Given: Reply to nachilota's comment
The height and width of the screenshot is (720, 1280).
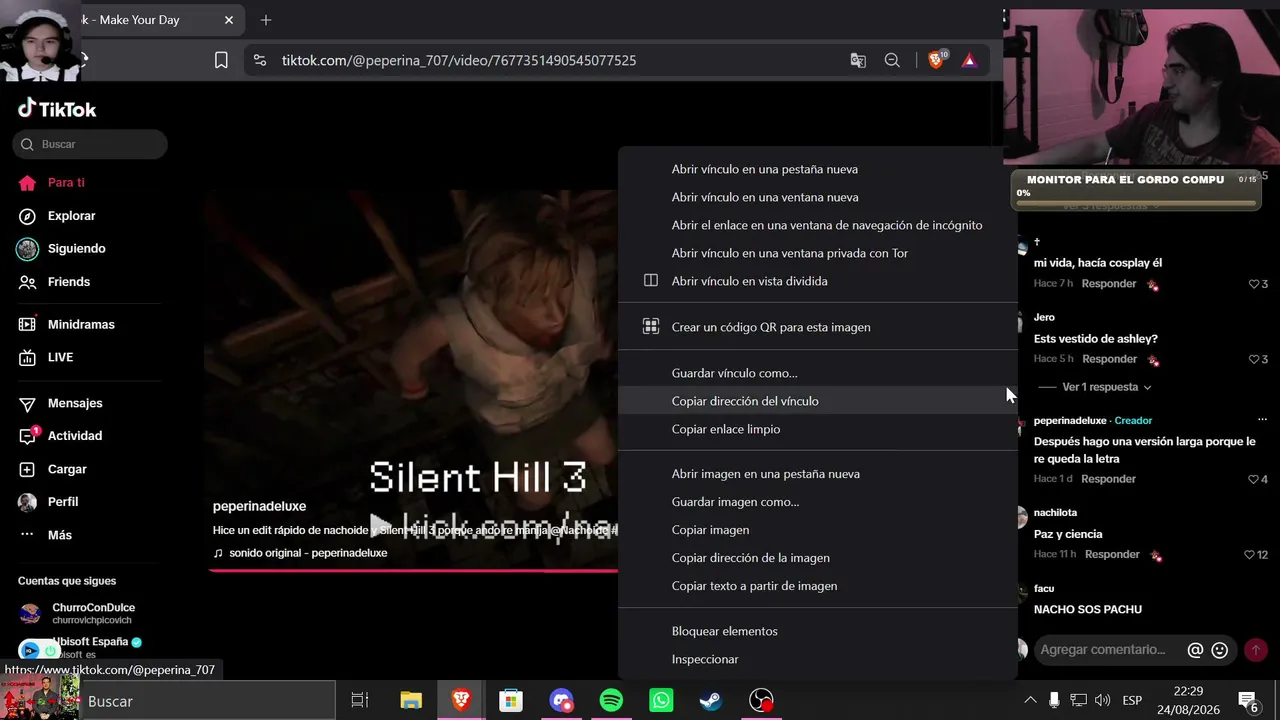Looking at the screenshot, I should (x=1112, y=555).
